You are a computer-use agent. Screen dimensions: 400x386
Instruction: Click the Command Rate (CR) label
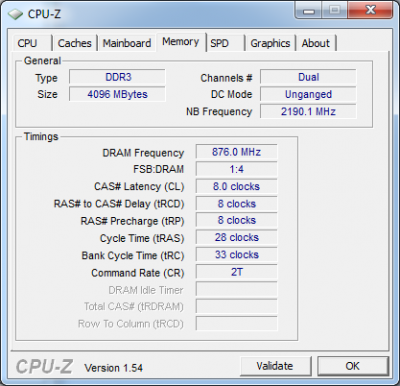[x=138, y=273]
